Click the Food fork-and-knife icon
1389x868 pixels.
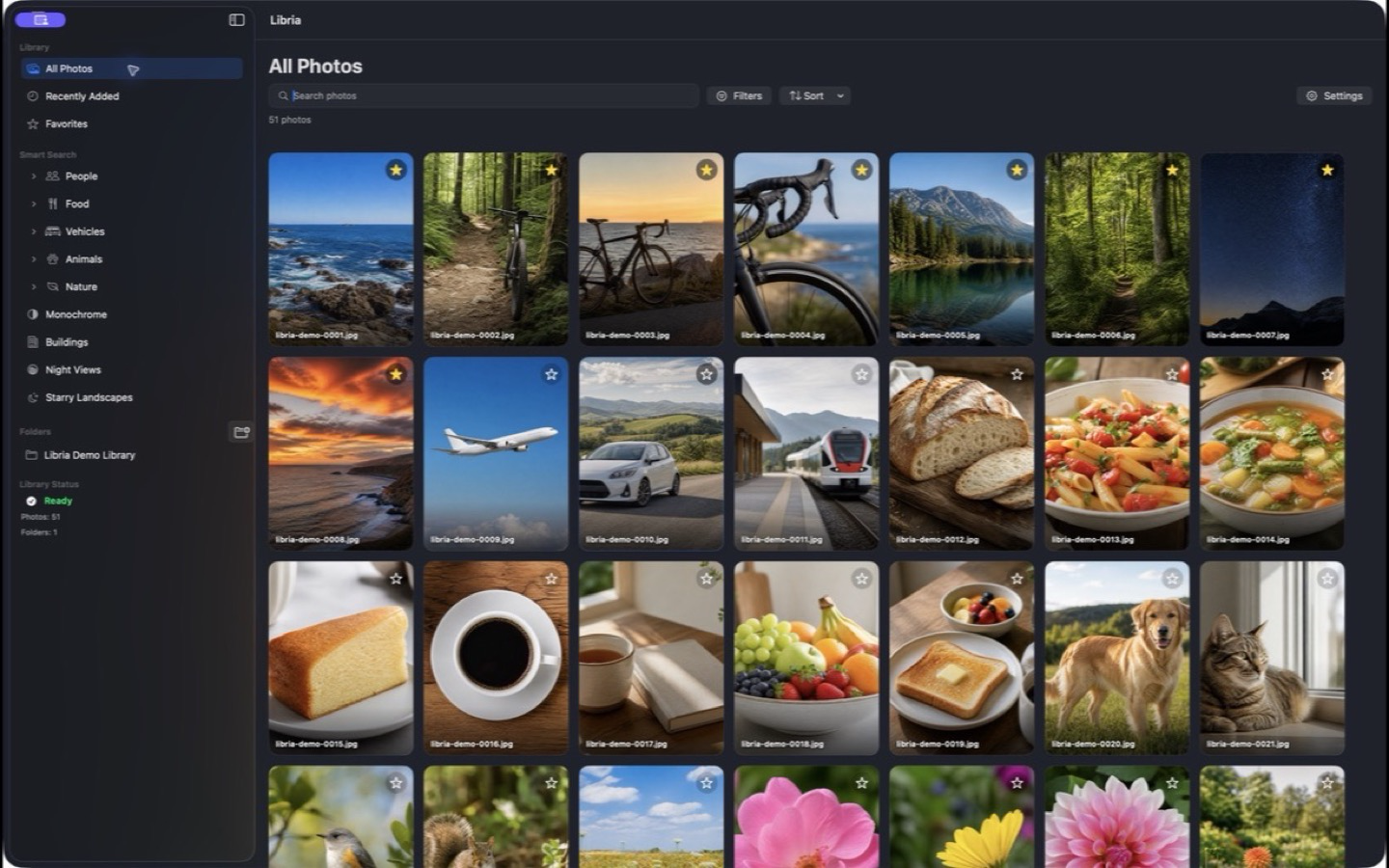point(53,203)
